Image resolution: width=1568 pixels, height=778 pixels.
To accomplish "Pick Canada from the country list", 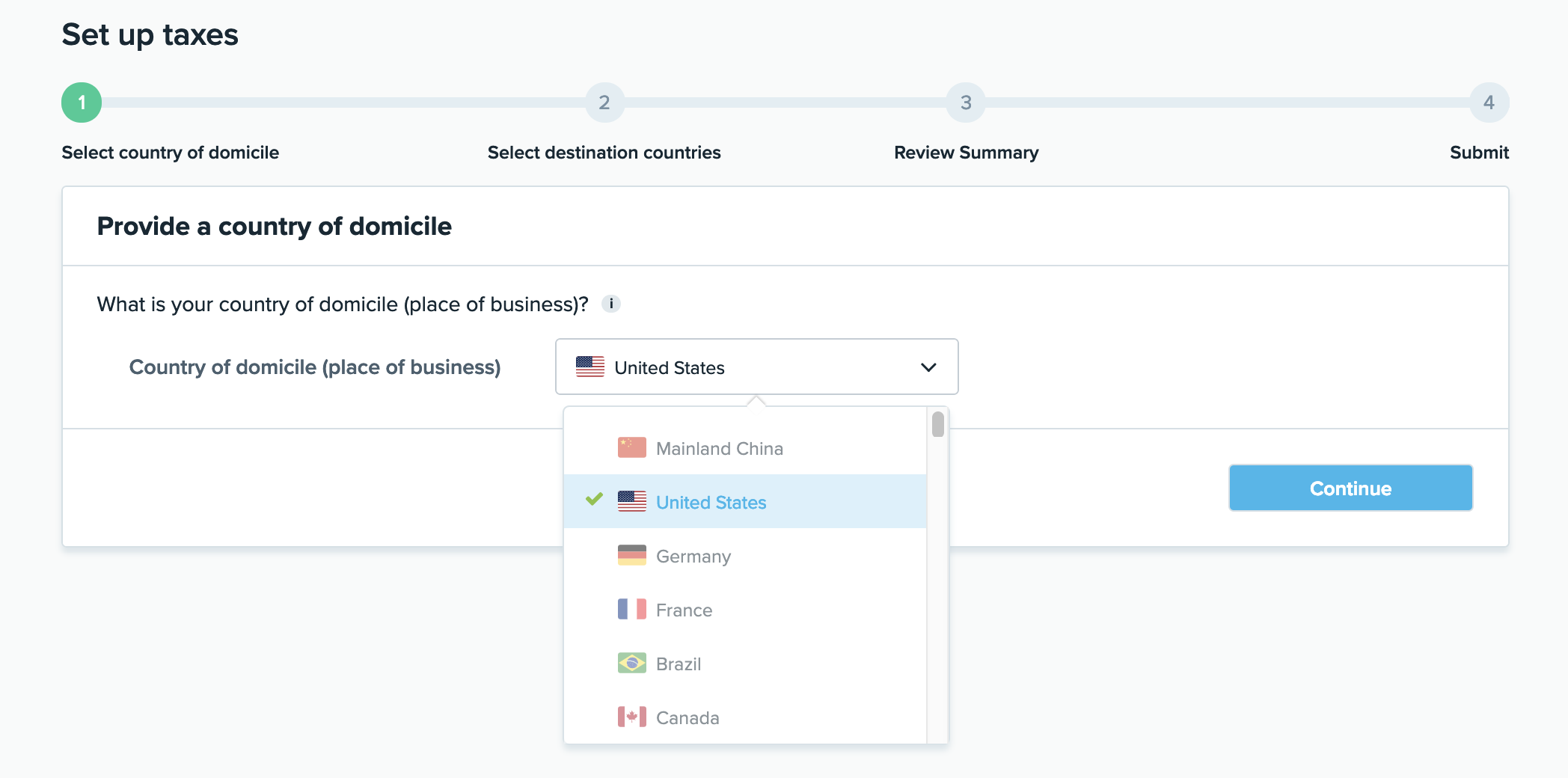I will pyautogui.click(x=687, y=718).
